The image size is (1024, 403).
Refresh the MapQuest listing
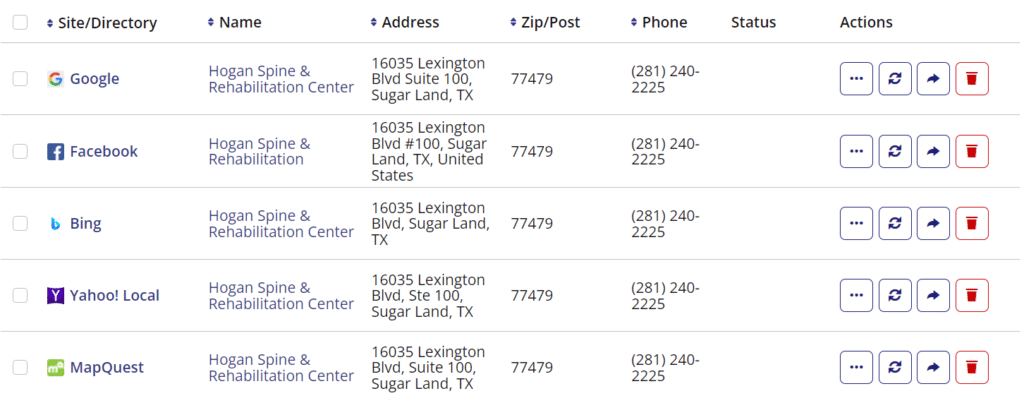click(895, 367)
